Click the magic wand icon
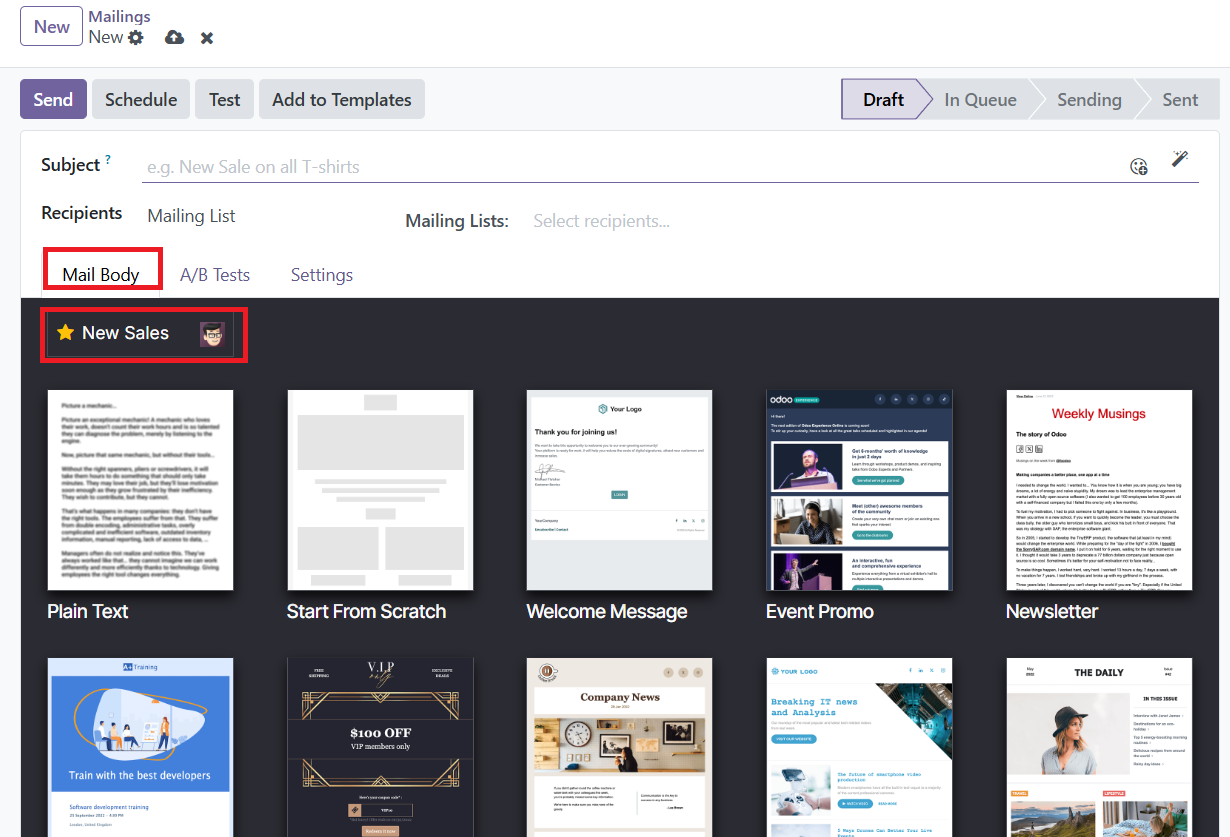The width and height of the screenshot is (1230, 837). [1180, 159]
